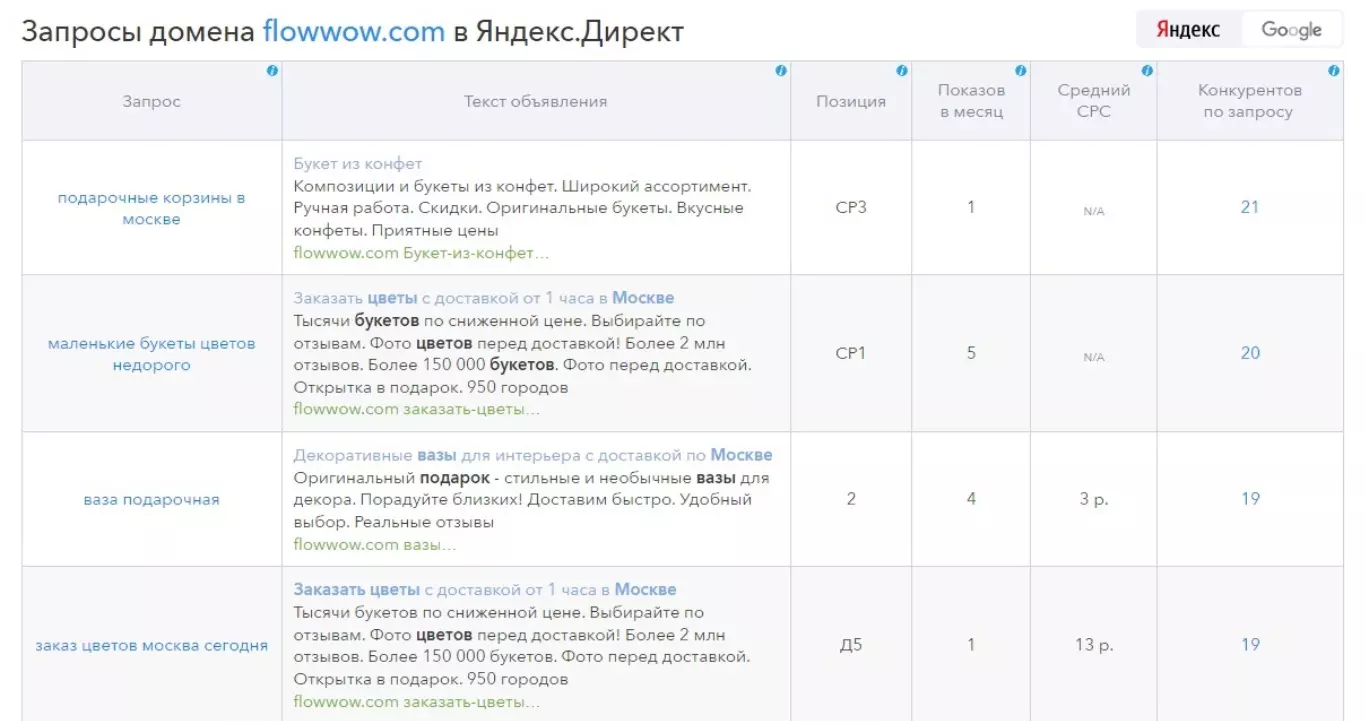Viewport: 1366px width, 721px height.
Task: Select impressions value 1 in заказ цветов row
Action: [971, 645]
